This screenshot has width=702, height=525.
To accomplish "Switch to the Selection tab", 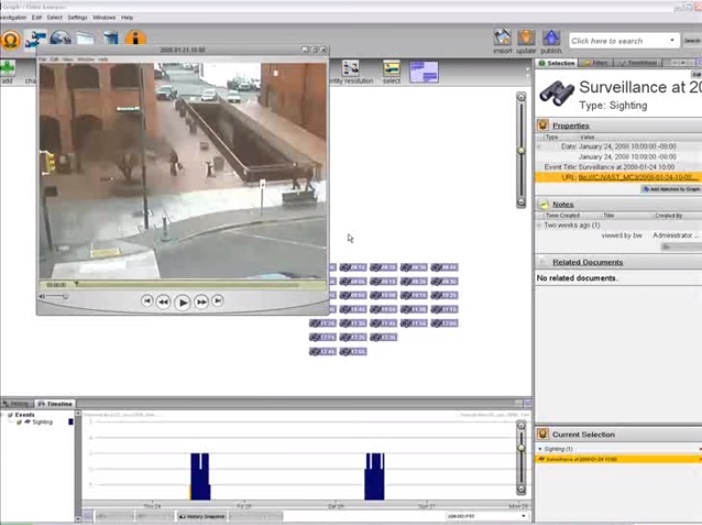I will point(556,63).
